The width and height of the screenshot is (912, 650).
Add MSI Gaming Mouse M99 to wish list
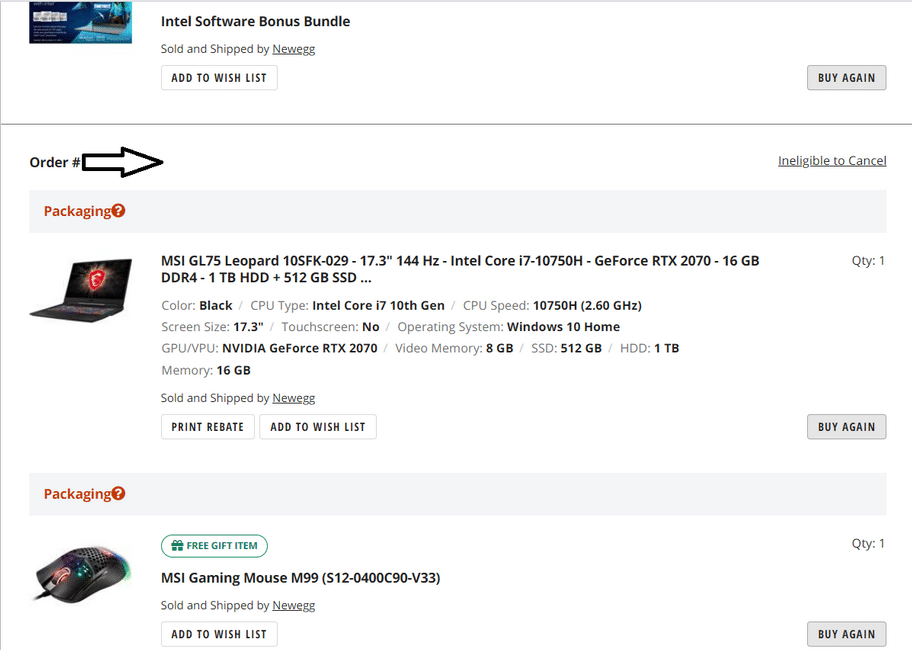pos(219,634)
